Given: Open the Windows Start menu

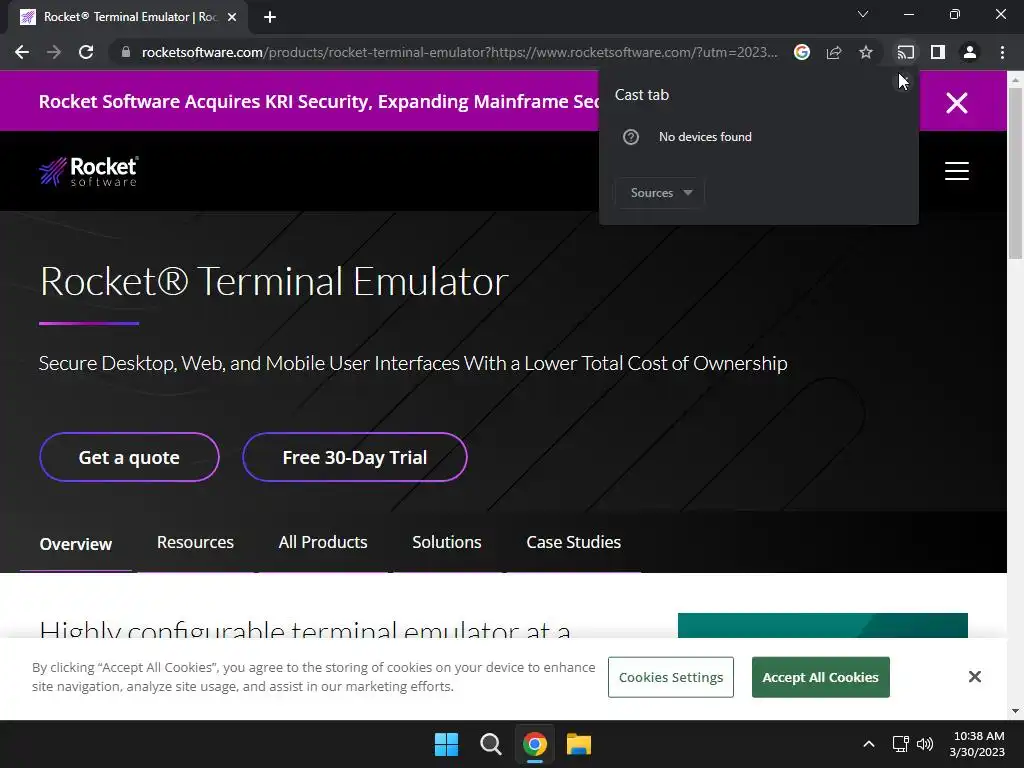Looking at the screenshot, I should (447, 744).
